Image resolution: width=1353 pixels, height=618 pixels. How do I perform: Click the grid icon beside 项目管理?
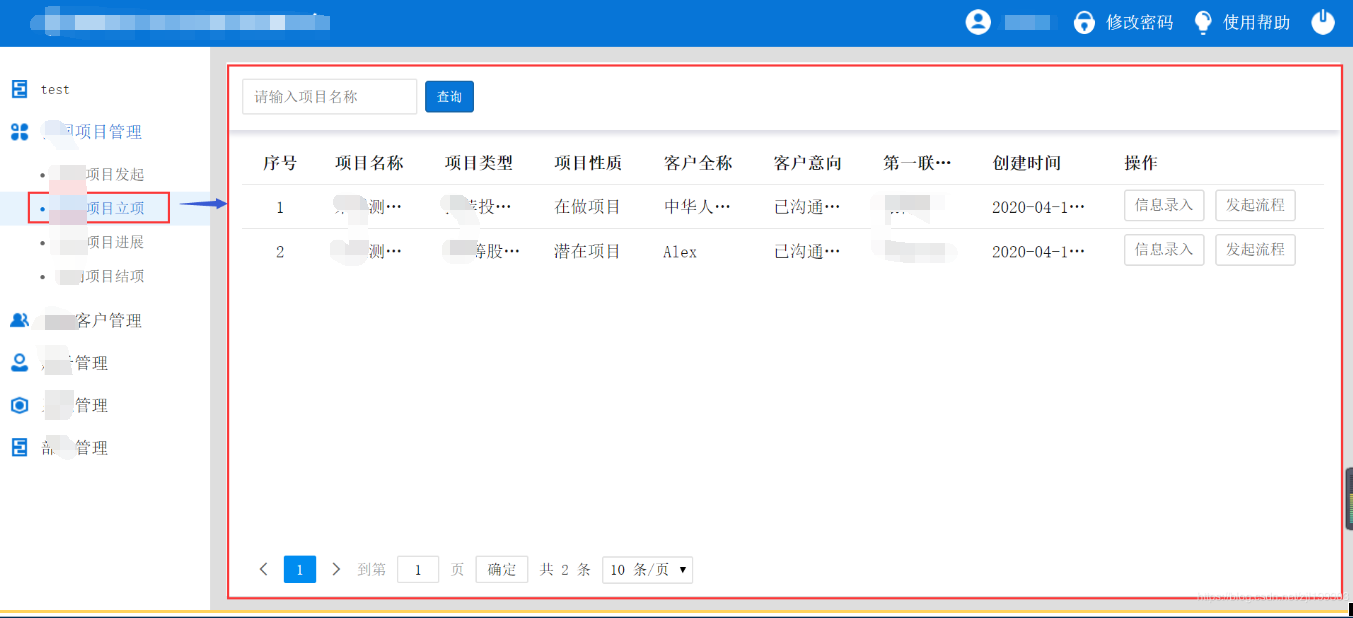tap(19, 131)
